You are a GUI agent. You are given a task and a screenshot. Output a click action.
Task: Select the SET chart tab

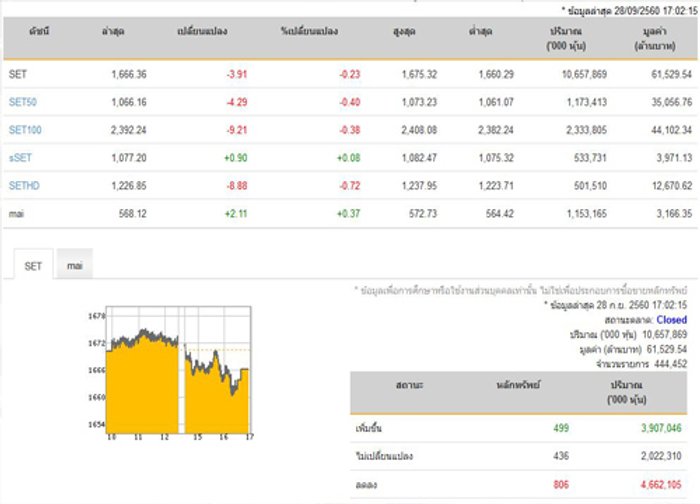pyautogui.click(x=33, y=266)
